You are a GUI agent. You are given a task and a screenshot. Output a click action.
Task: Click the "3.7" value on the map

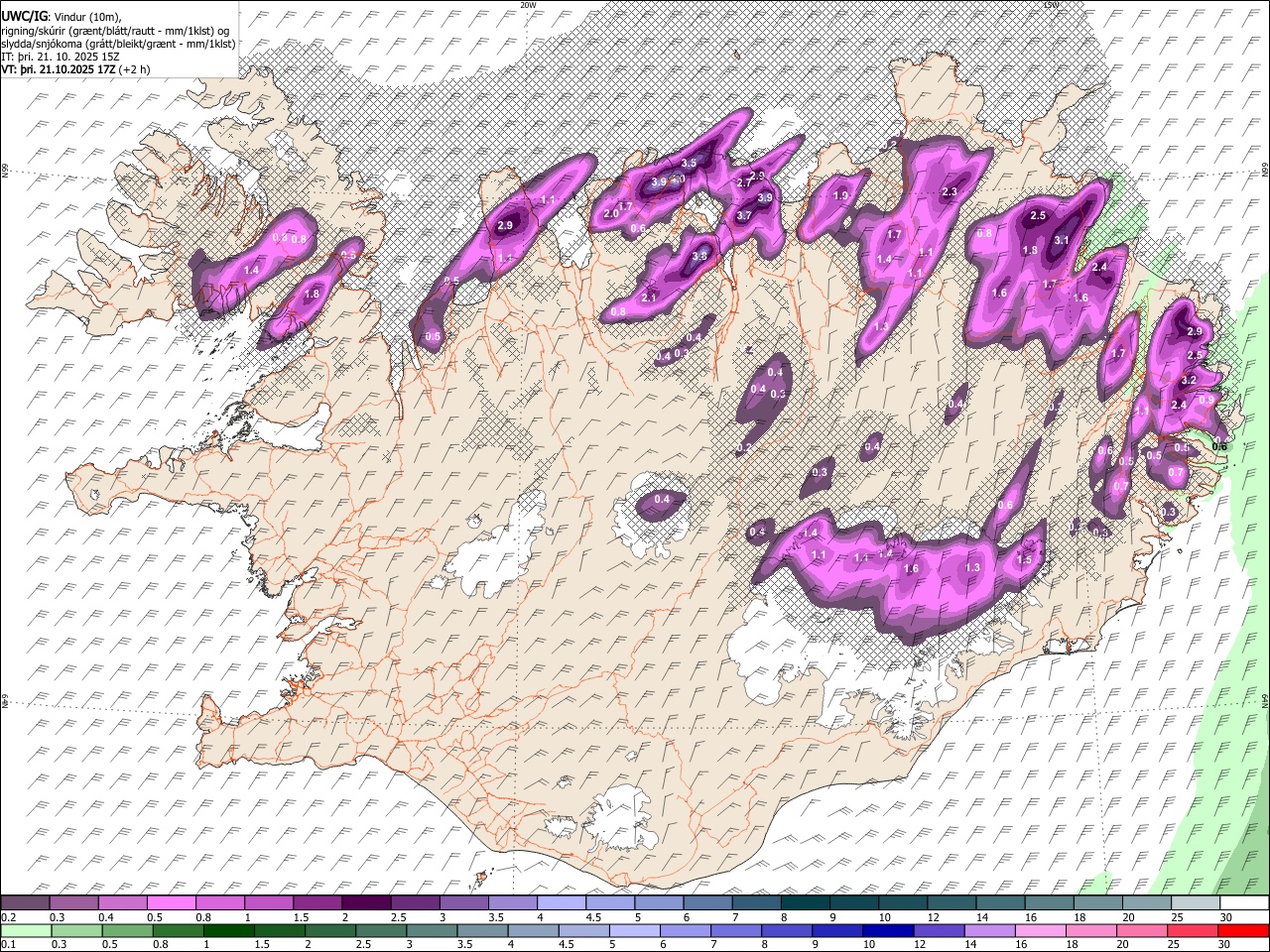(x=744, y=214)
